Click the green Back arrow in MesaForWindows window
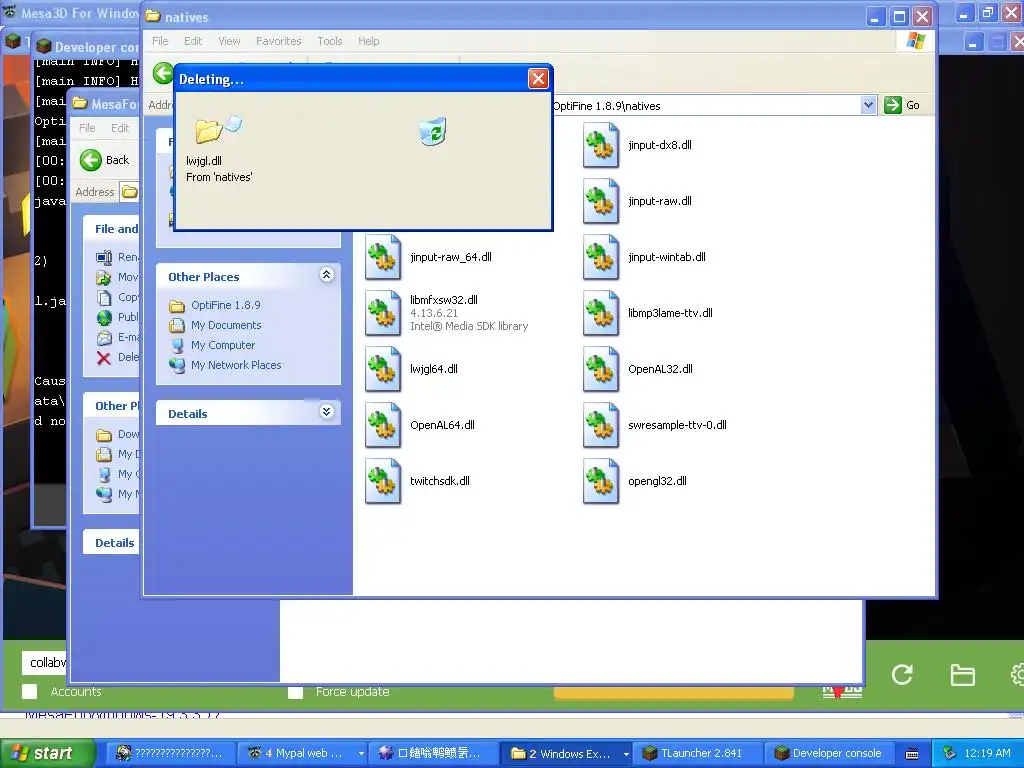Image resolution: width=1024 pixels, height=768 pixels. tap(91, 160)
